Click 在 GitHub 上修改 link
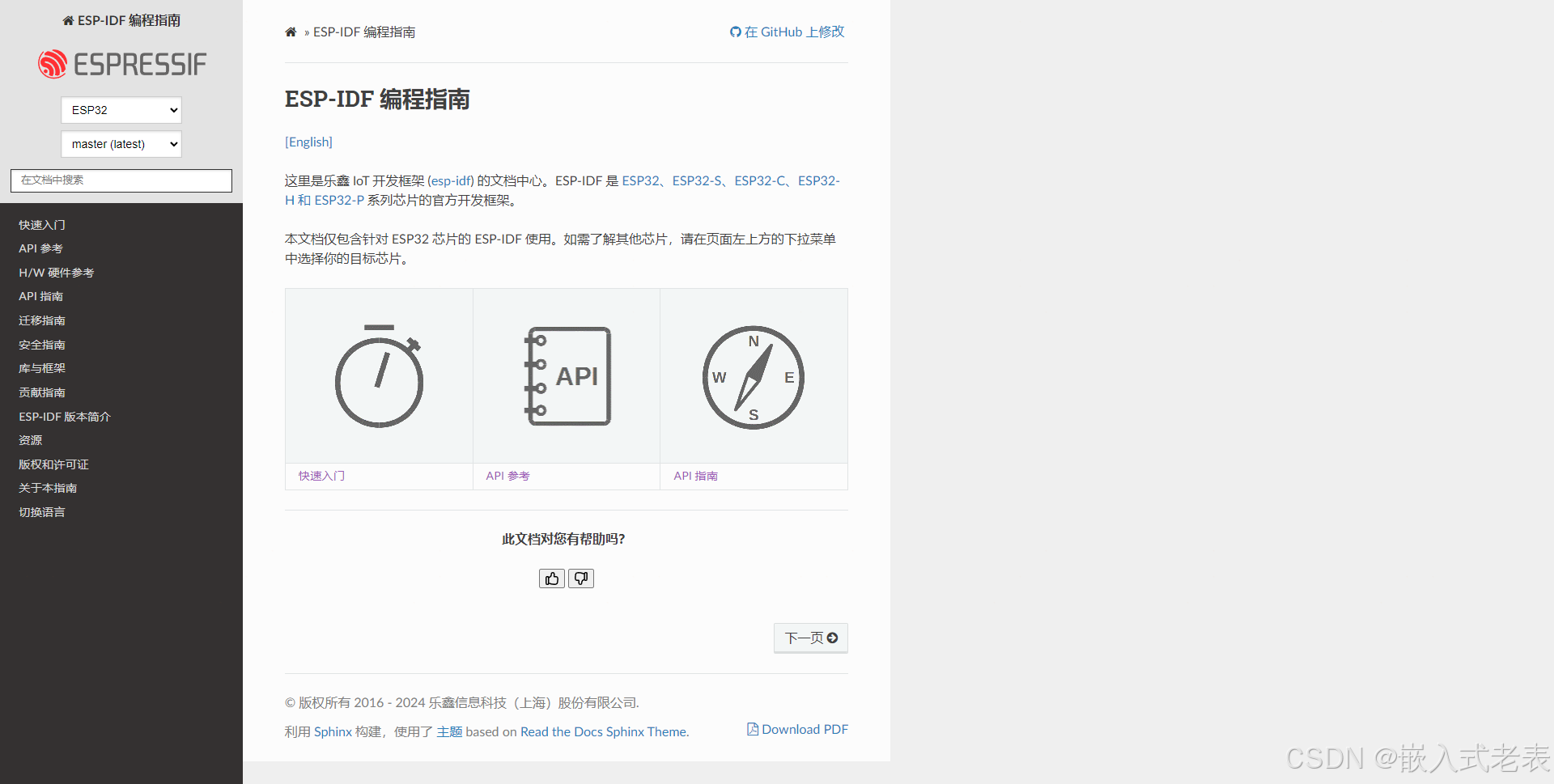The width and height of the screenshot is (1554, 784). 787,32
